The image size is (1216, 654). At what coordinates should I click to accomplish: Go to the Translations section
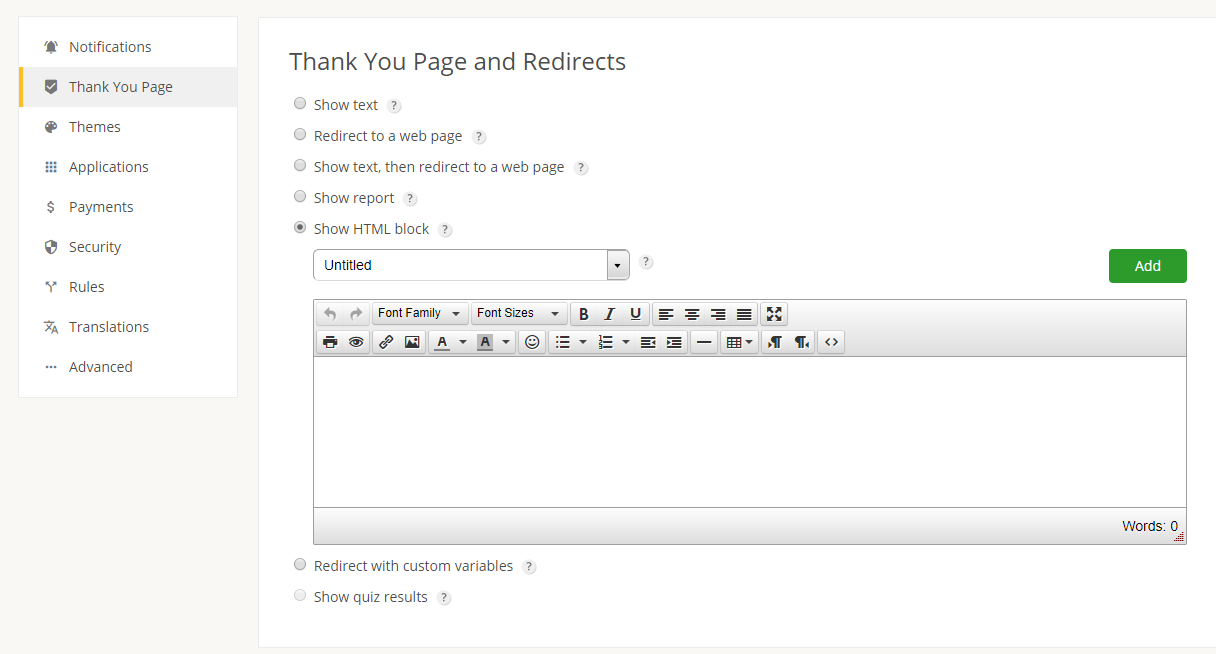point(128,327)
